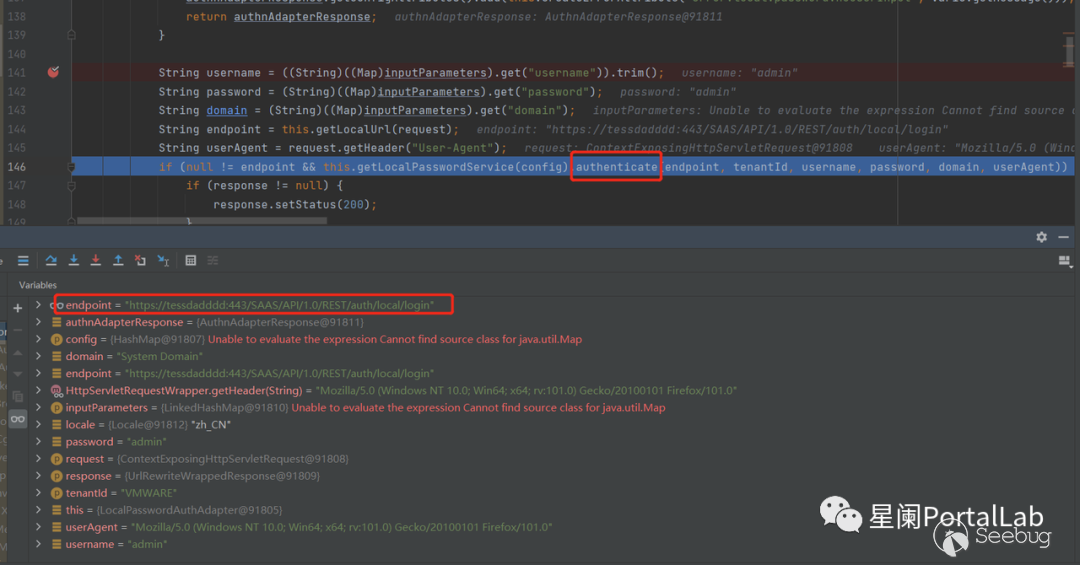Viewport: 1080px width, 565px height.
Task: Click the red Force Step Into arrow
Action: point(96,260)
